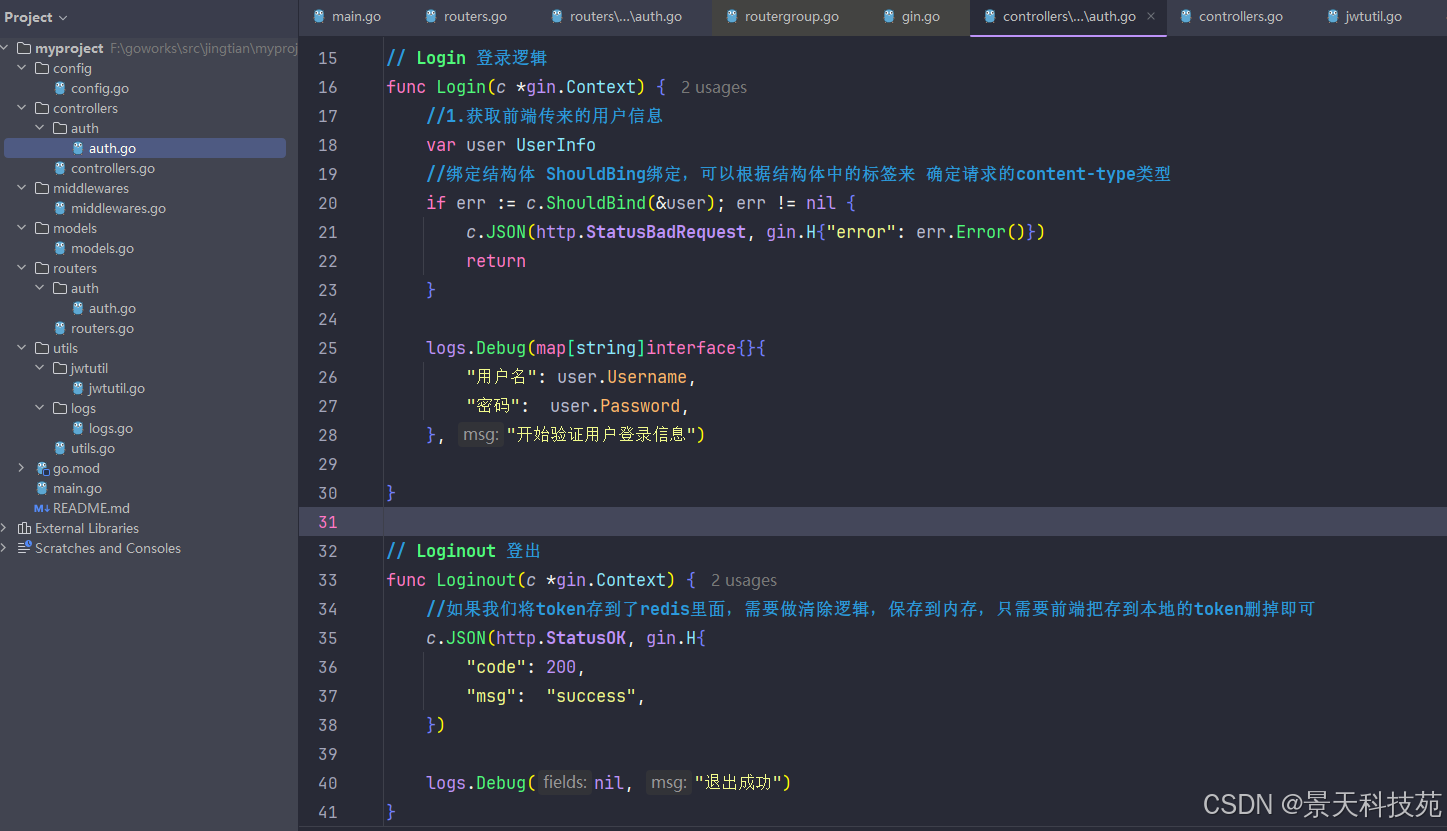Image resolution: width=1447 pixels, height=831 pixels.
Task: Collapse the auth folder under controllers
Action: pyautogui.click(x=40, y=128)
